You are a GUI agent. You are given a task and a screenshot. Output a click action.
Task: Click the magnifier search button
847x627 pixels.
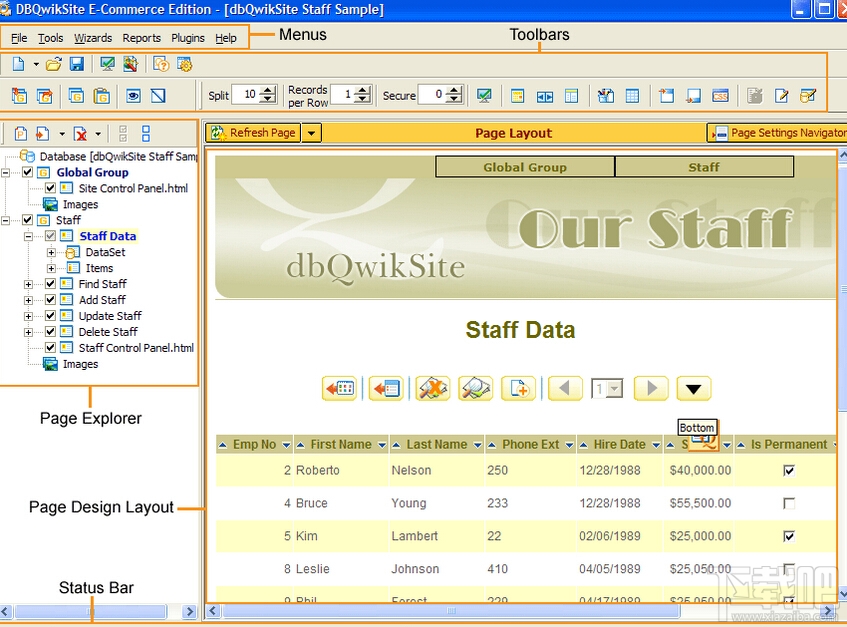click(475, 388)
